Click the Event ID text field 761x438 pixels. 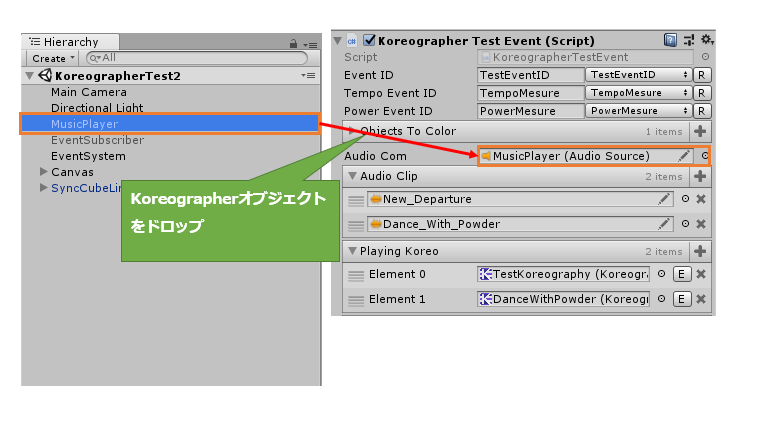coord(530,75)
